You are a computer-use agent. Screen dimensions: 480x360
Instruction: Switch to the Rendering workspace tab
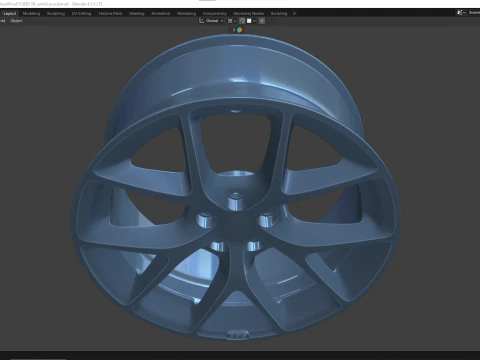pyautogui.click(x=186, y=14)
